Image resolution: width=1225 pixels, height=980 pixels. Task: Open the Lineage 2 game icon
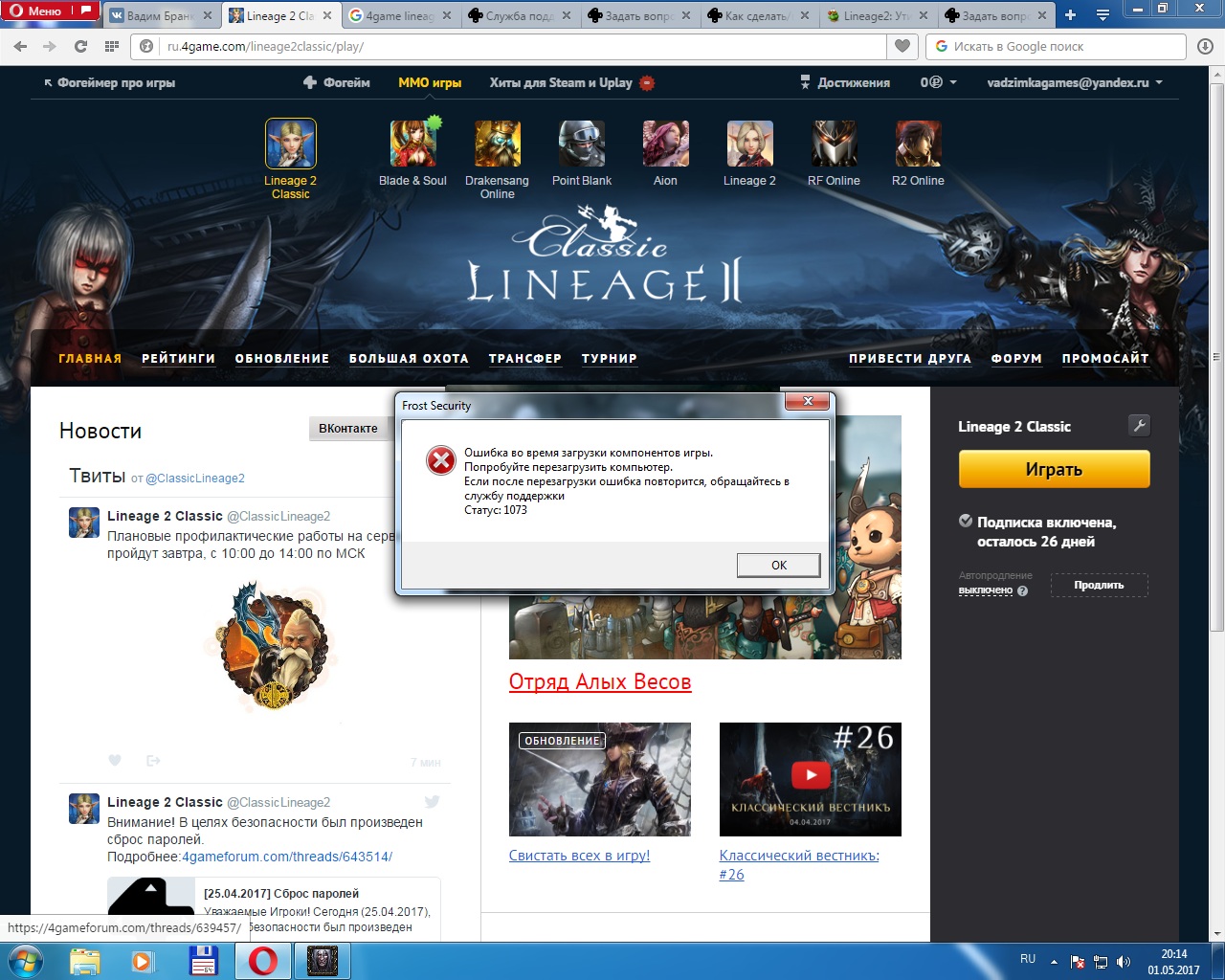tap(749, 145)
